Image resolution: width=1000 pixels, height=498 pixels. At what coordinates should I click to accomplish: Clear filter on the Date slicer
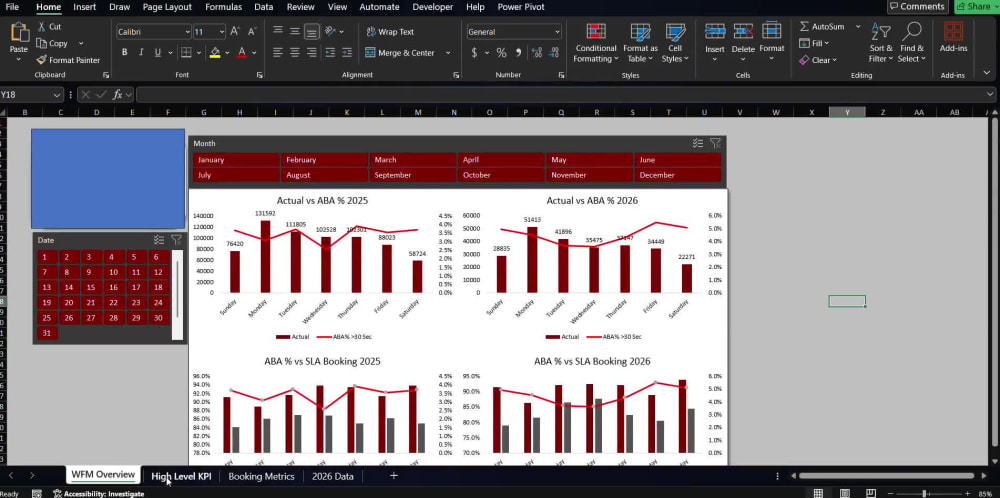(177, 240)
